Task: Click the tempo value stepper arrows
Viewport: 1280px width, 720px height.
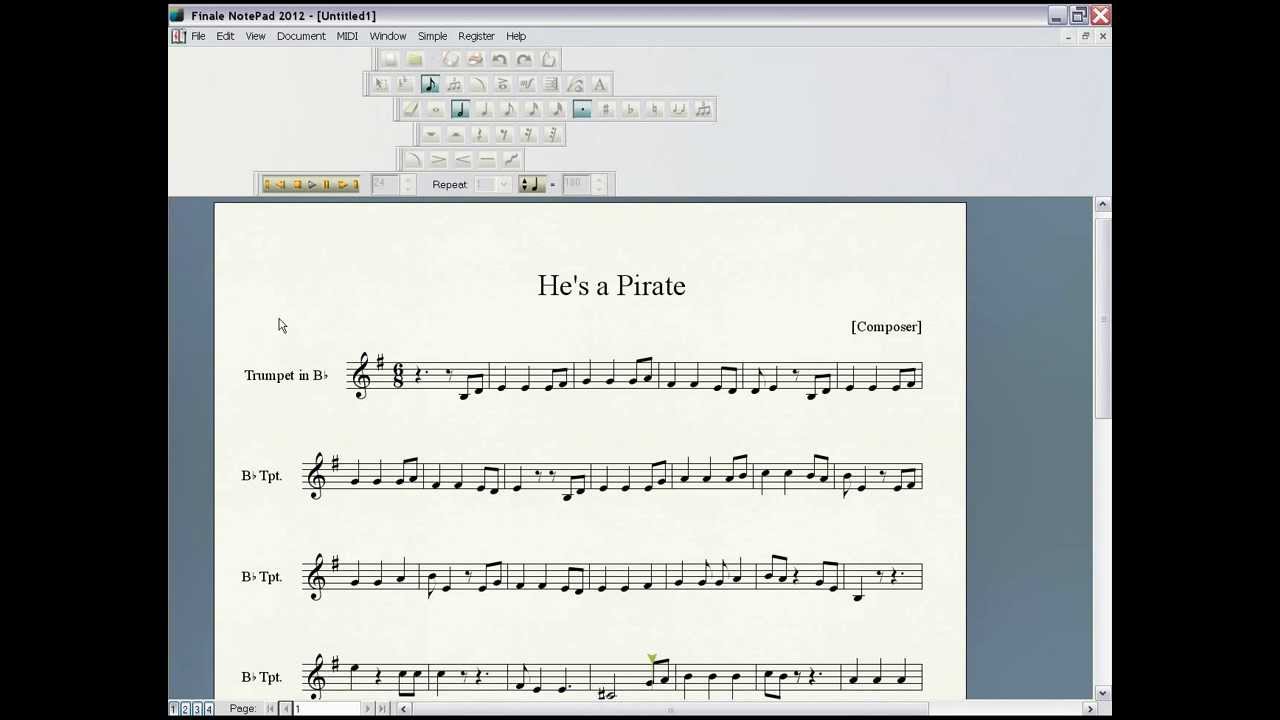Action: point(599,184)
